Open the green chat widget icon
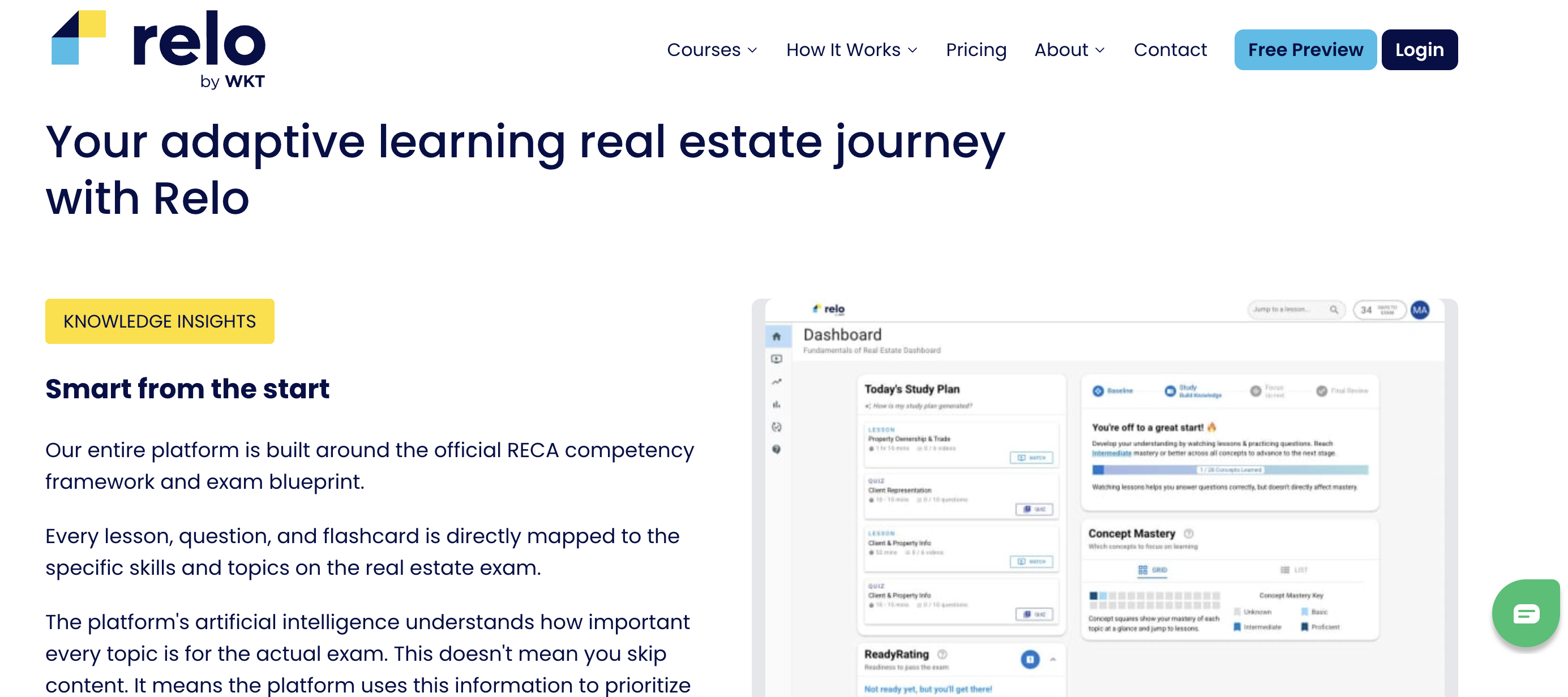 tap(1526, 613)
